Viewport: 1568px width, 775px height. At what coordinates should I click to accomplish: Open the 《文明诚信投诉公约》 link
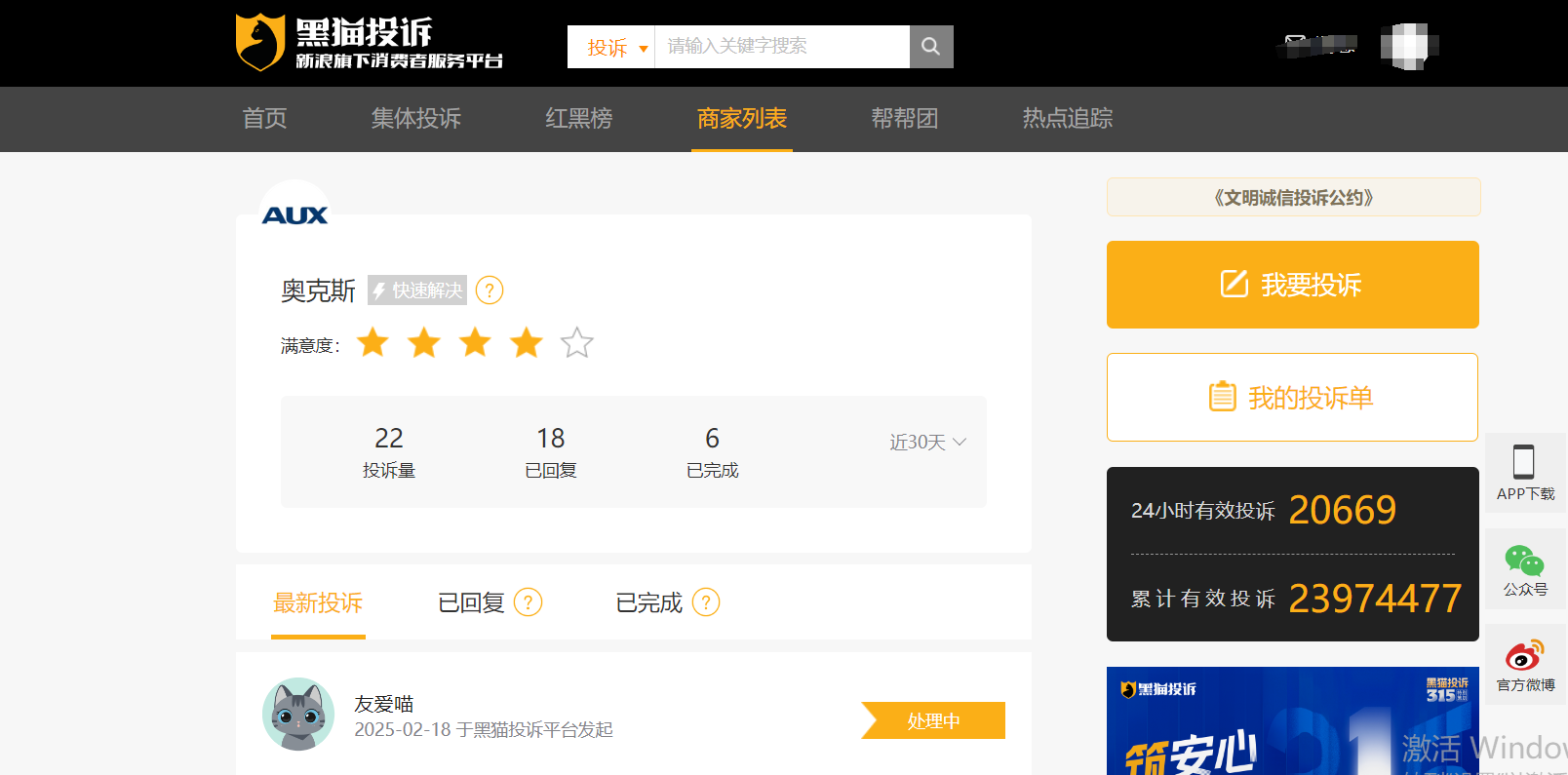[x=1293, y=197]
